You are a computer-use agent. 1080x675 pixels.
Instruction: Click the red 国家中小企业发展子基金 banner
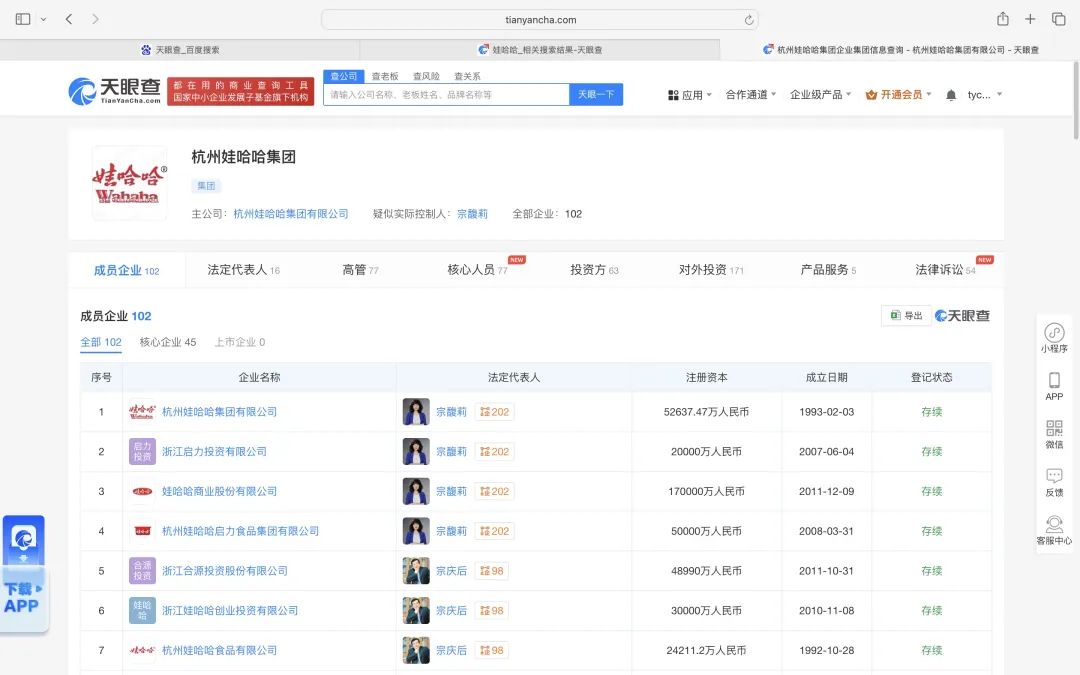pyautogui.click(x=240, y=92)
